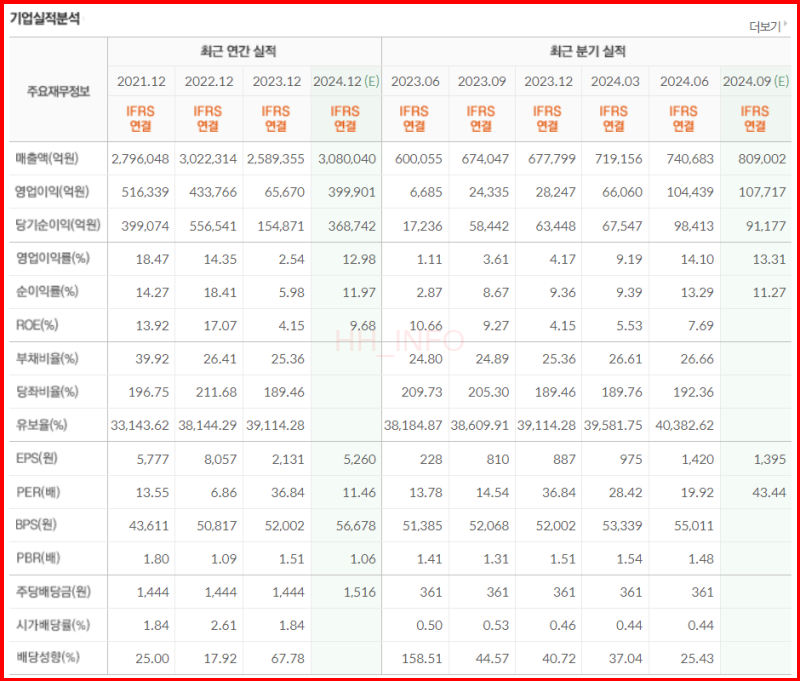Viewport: 800px width, 681px height.
Task: Click the BPS value 56,678
Action: coord(356,526)
